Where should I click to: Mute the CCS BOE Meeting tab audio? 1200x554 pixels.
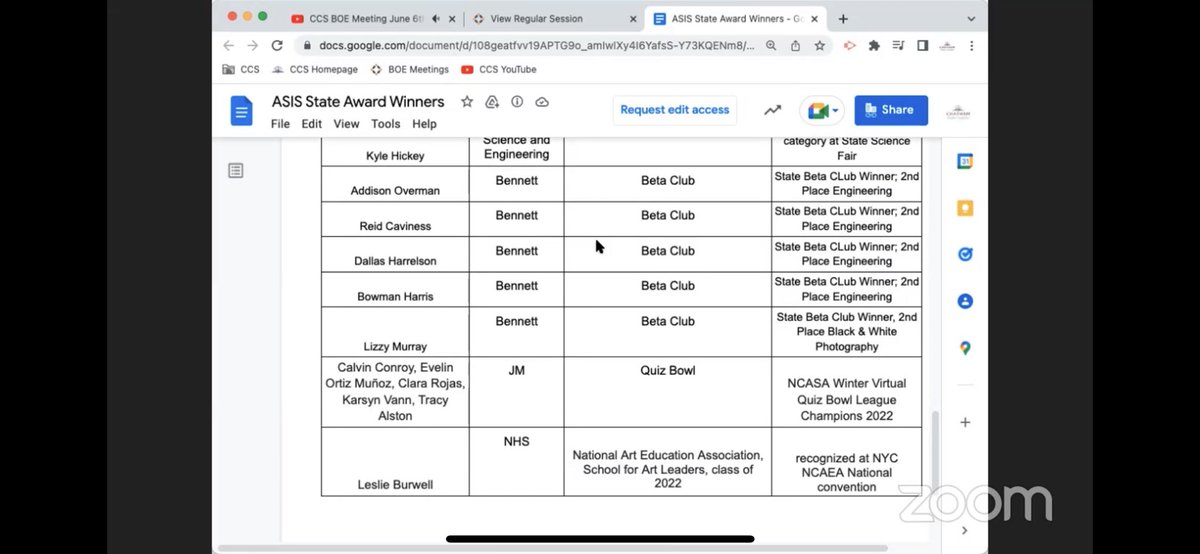pos(436,18)
